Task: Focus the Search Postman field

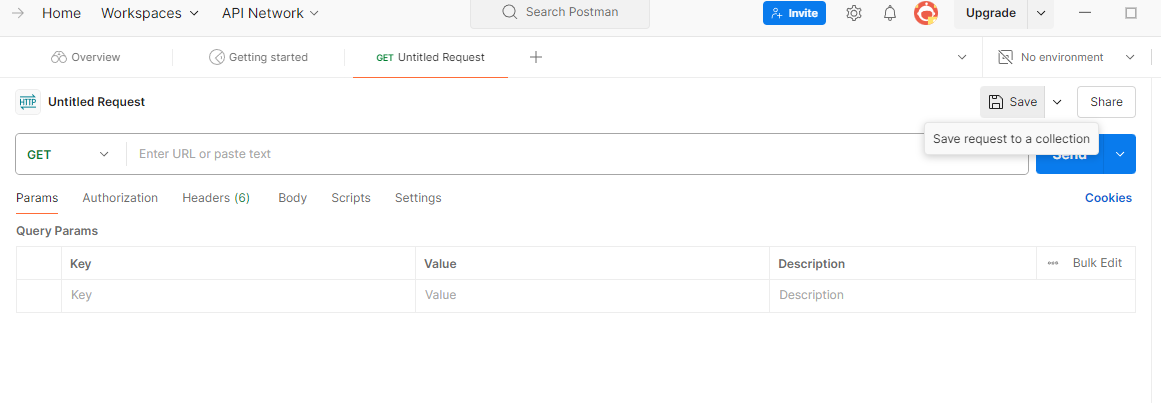Action: pos(560,13)
